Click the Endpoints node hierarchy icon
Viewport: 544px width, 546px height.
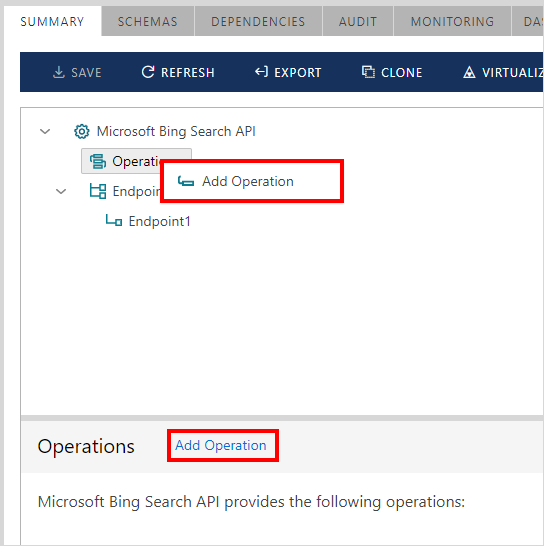98,191
